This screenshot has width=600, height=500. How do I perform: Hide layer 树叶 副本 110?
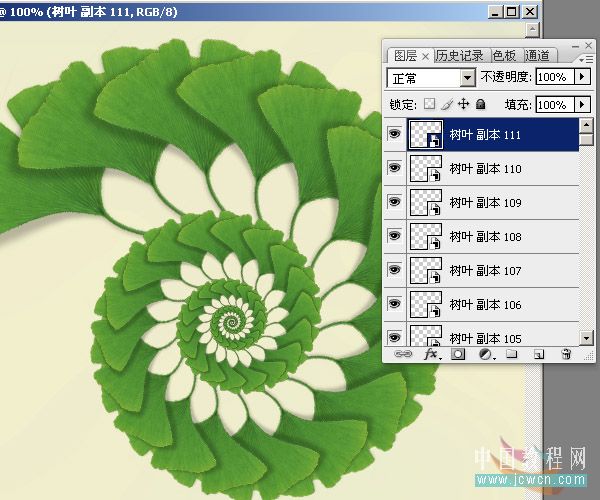tap(395, 168)
